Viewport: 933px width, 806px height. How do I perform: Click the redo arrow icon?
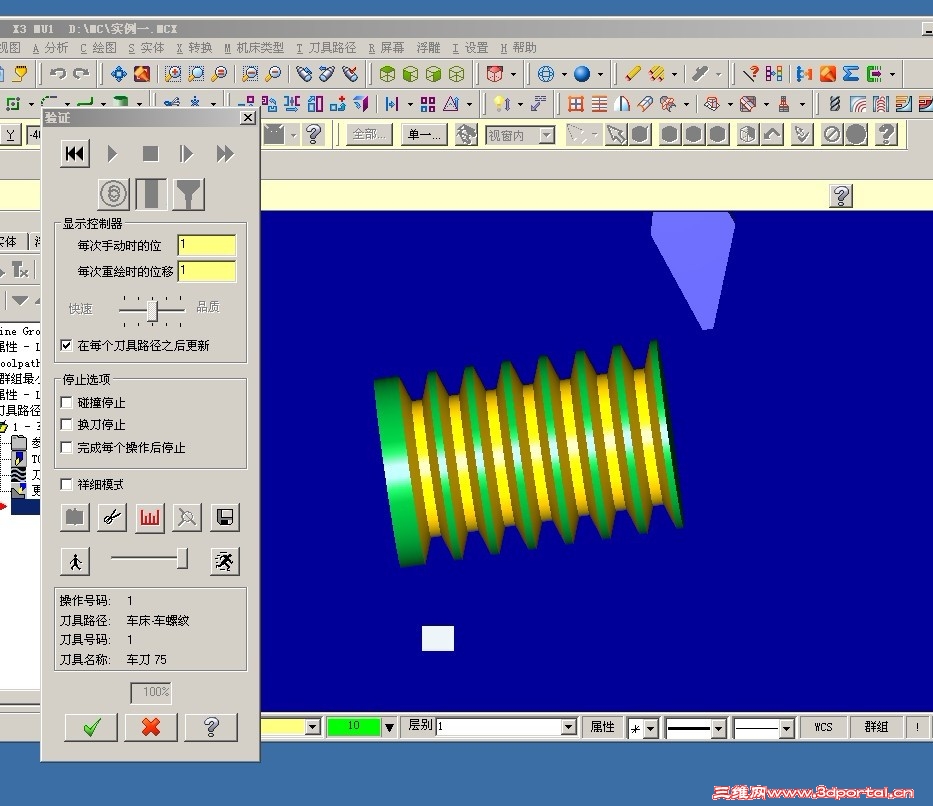click(81, 74)
